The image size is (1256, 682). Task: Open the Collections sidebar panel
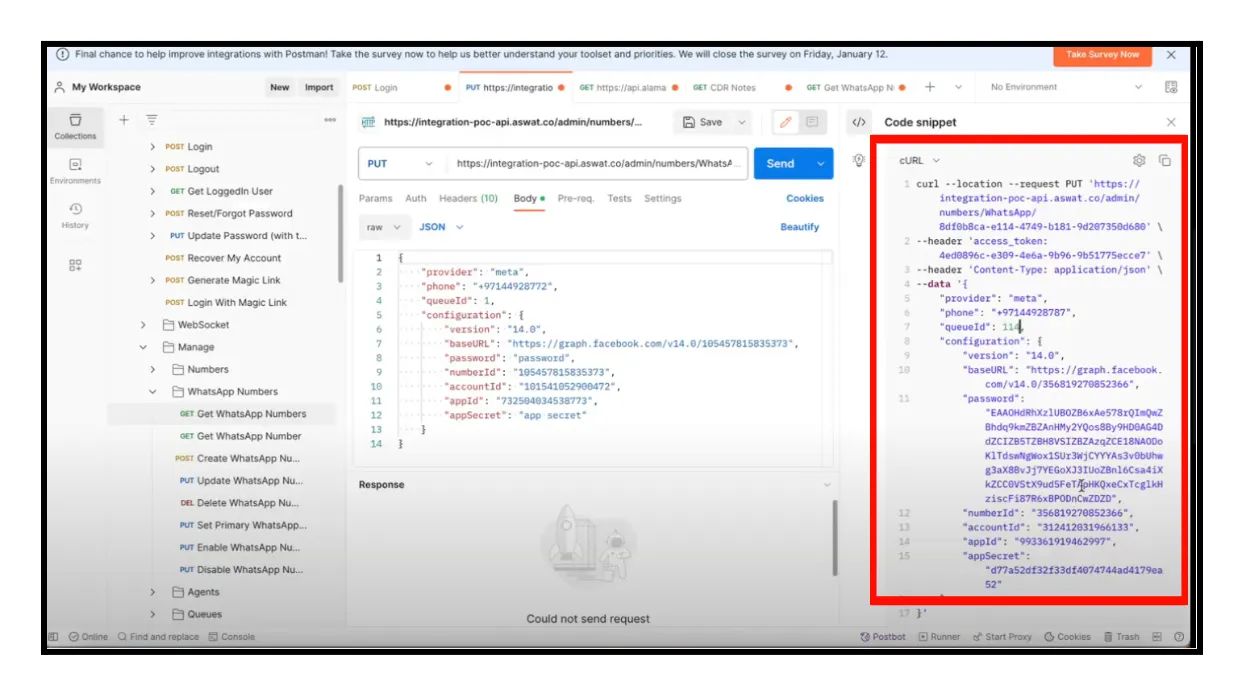tap(76, 126)
